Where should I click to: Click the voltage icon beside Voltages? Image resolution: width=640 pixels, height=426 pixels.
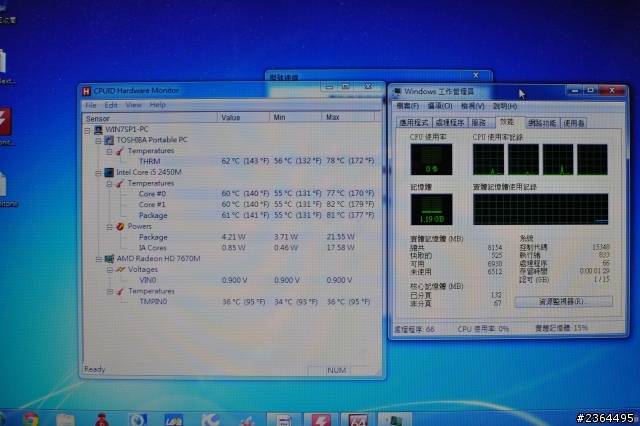120,269
